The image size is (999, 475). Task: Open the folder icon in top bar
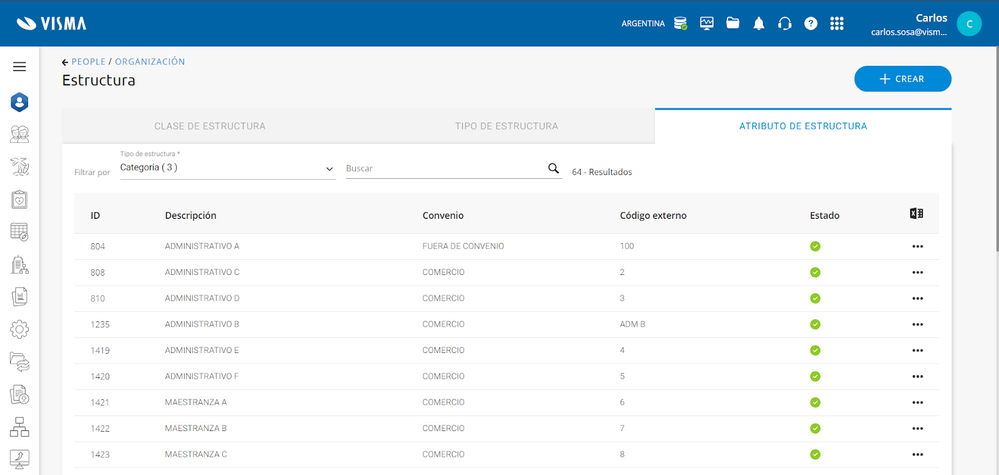[733, 23]
